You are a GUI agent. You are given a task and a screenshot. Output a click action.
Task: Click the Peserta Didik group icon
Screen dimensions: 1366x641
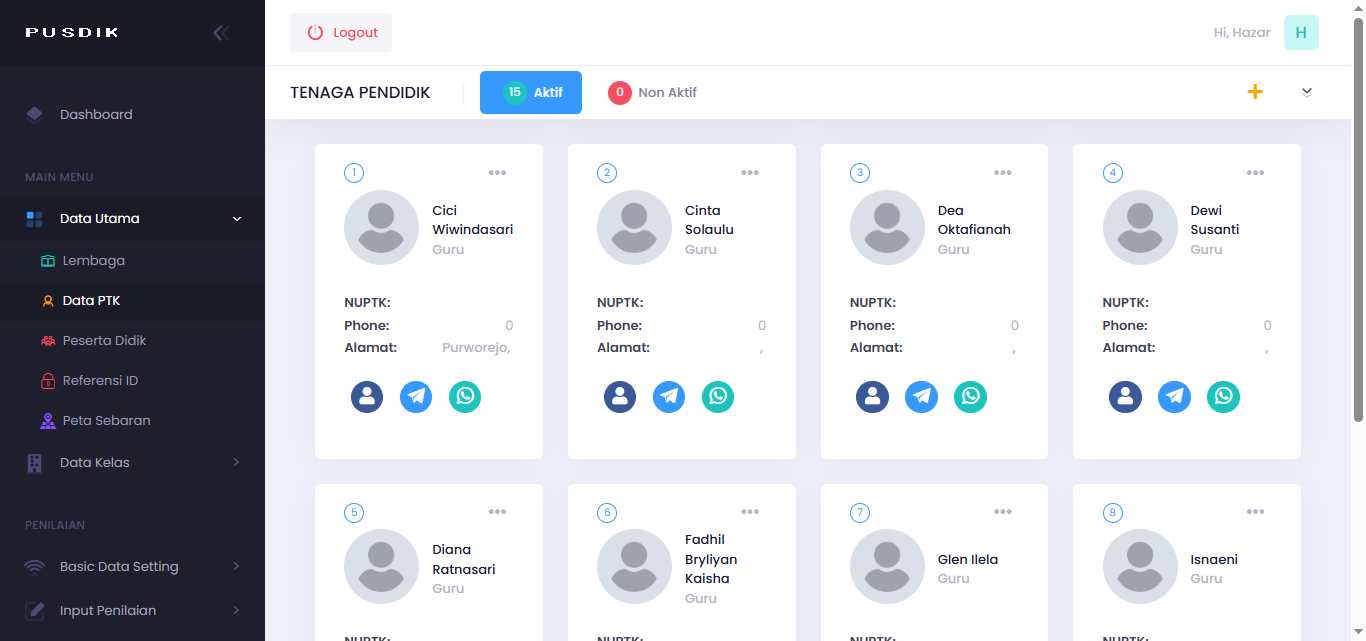coord(48,341)
